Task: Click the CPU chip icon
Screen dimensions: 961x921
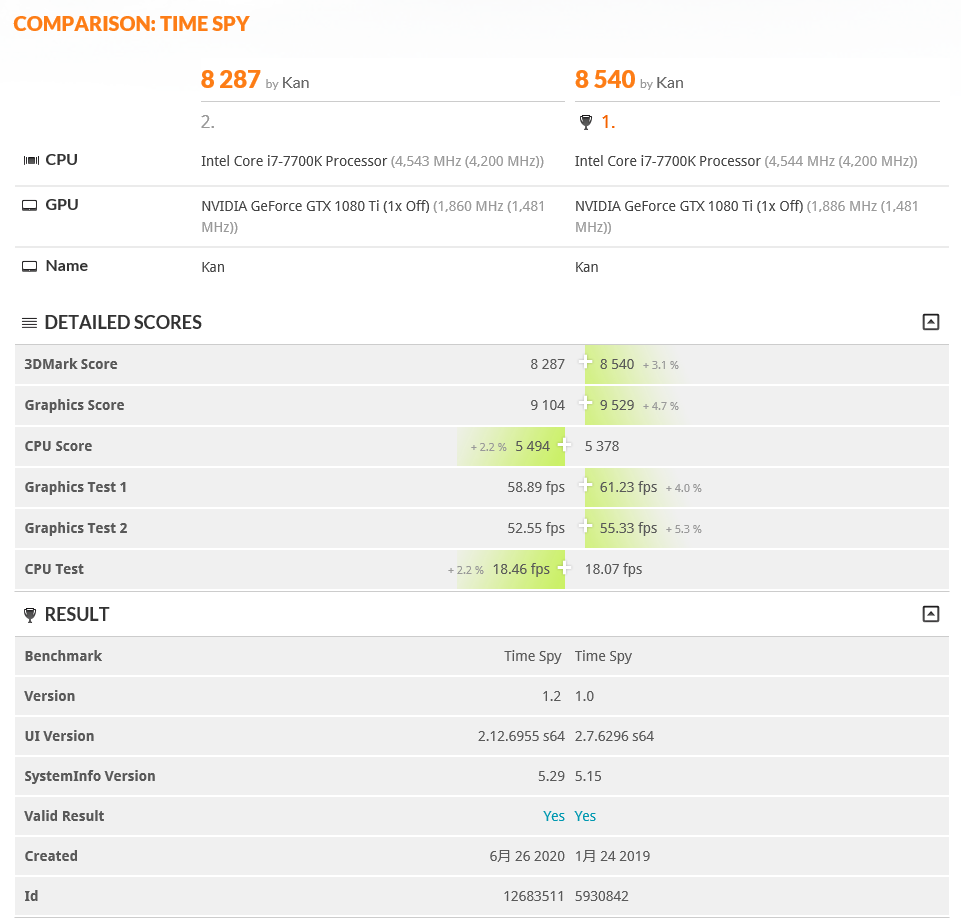Action: (x=31, y=161)
